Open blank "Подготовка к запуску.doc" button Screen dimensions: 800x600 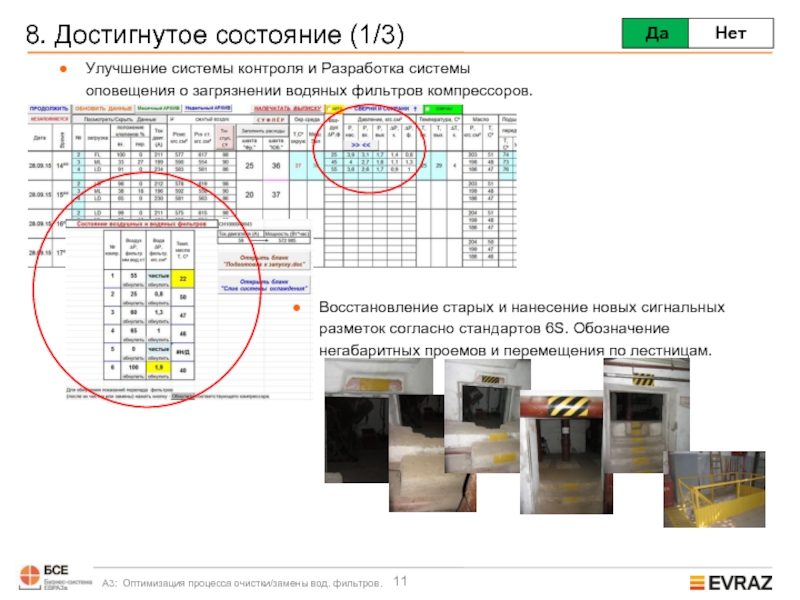[264, 261]
